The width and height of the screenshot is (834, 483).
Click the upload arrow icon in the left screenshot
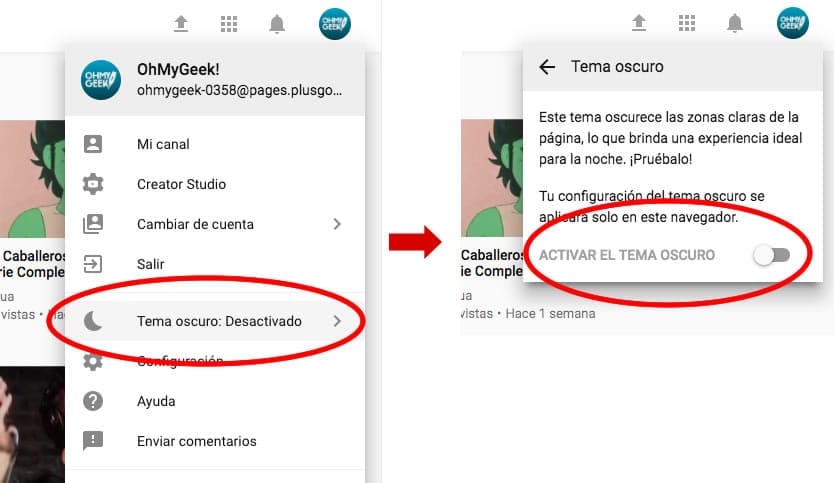pos(181,23)
